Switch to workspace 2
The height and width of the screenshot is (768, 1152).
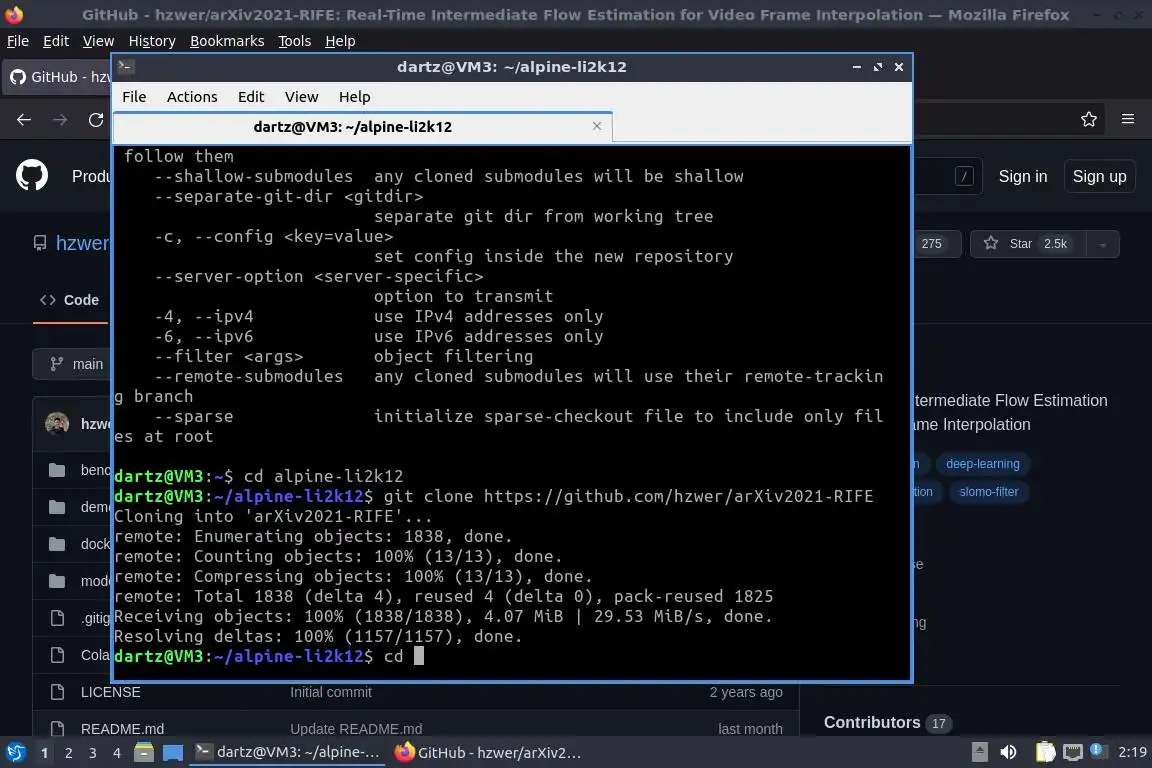pyautogui.click(x=68, y=753)
